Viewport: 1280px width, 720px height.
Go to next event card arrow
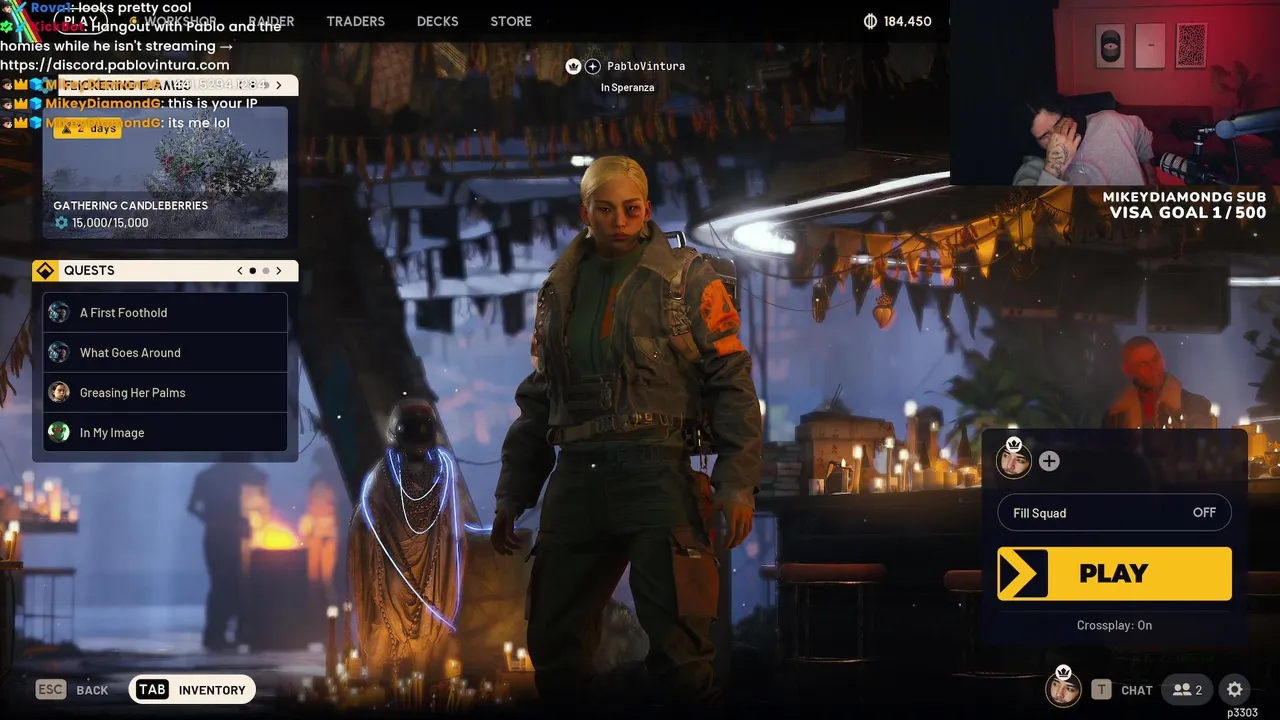[279, 85]
